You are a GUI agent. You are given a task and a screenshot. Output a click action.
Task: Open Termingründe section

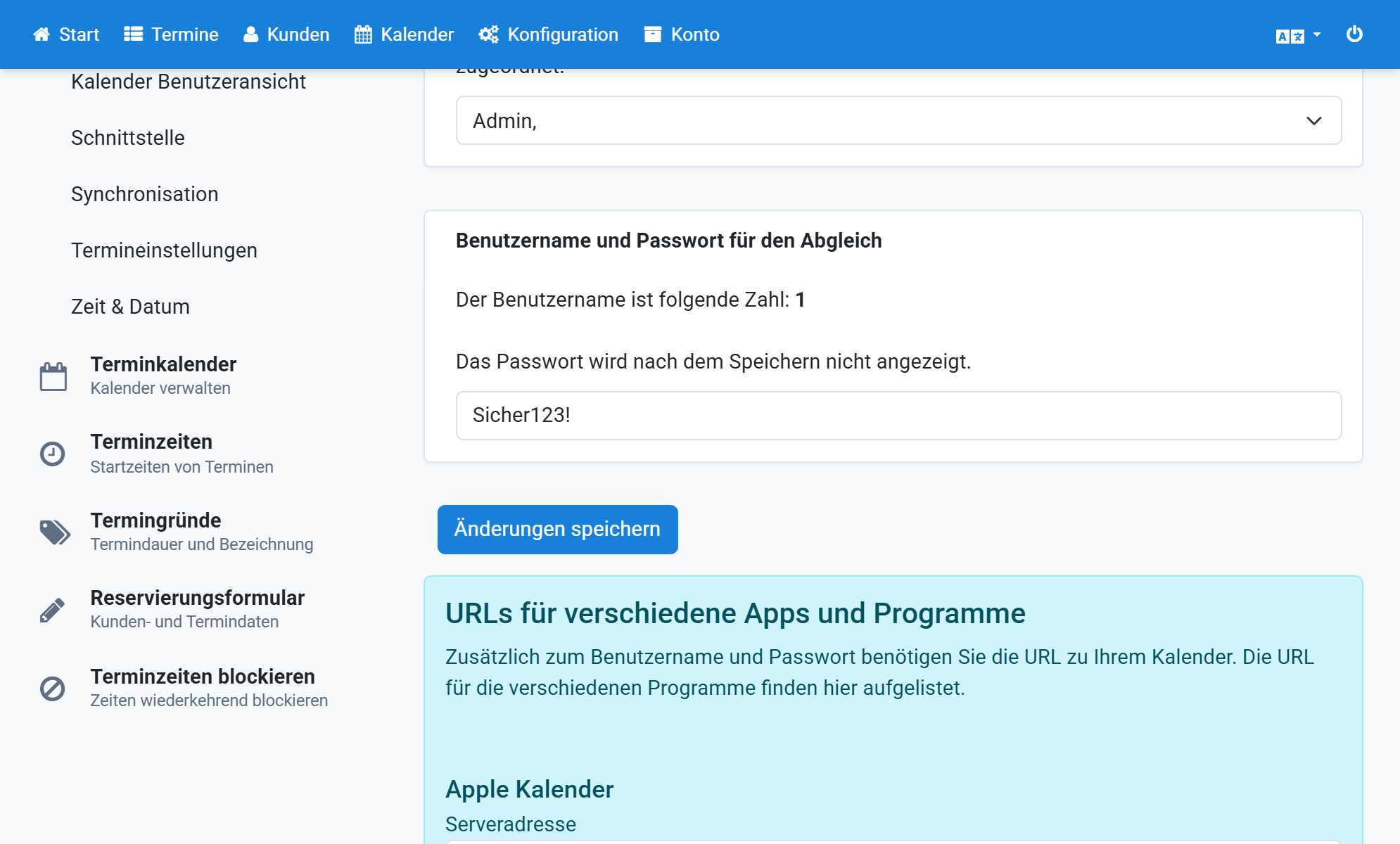pos(155,520)
